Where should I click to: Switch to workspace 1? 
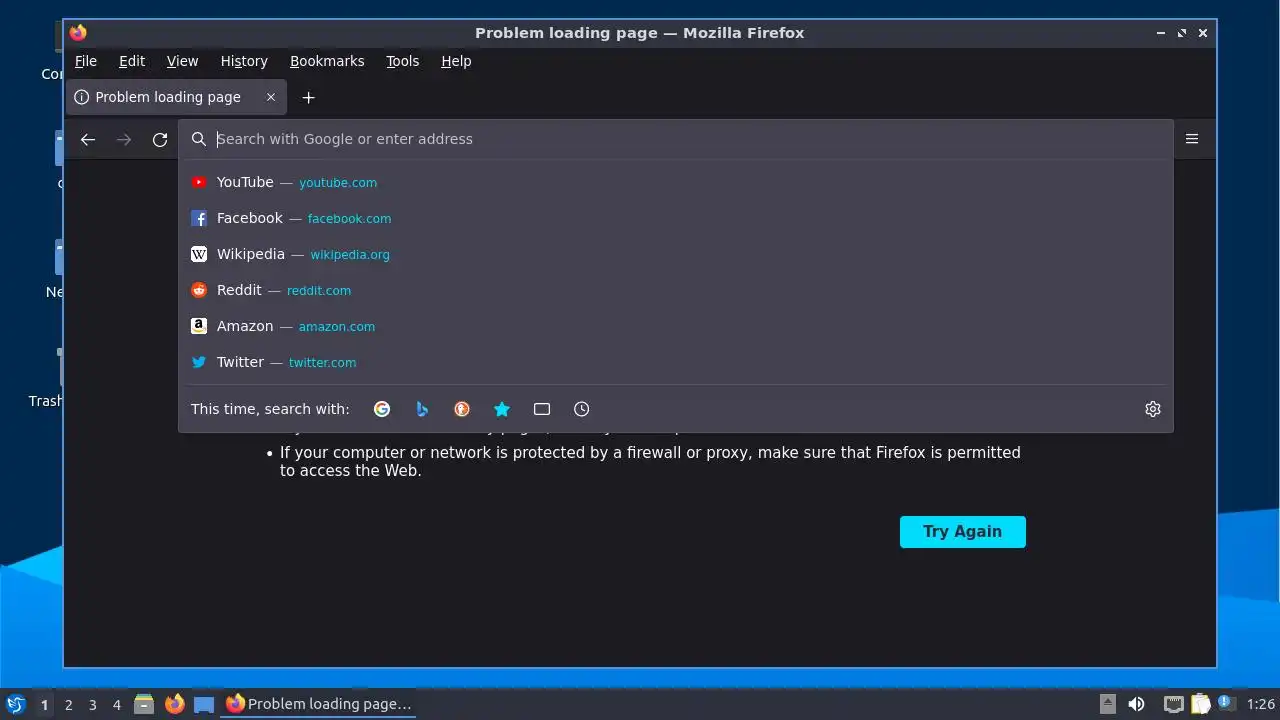coord(44,705)
